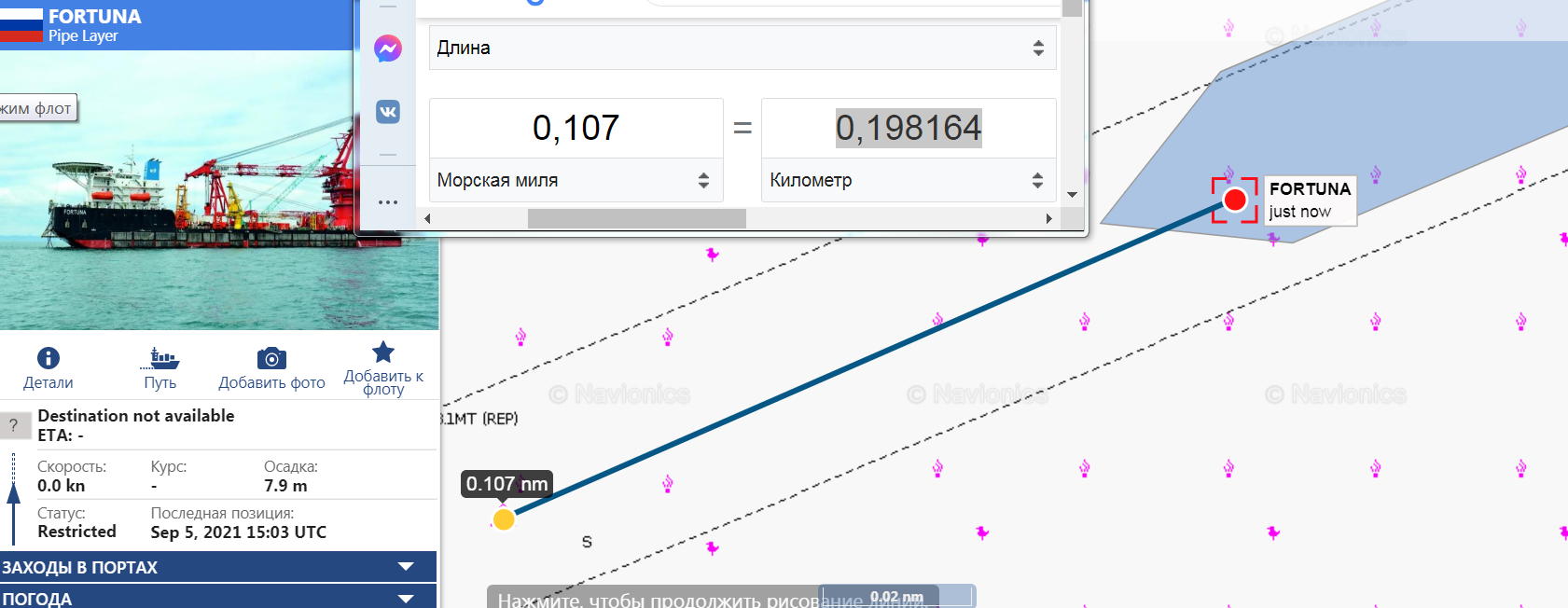Click the Добавить фото camera icon
Image resolution: width=1568 pixels, height=608 pixels.
tap(271, 359)
